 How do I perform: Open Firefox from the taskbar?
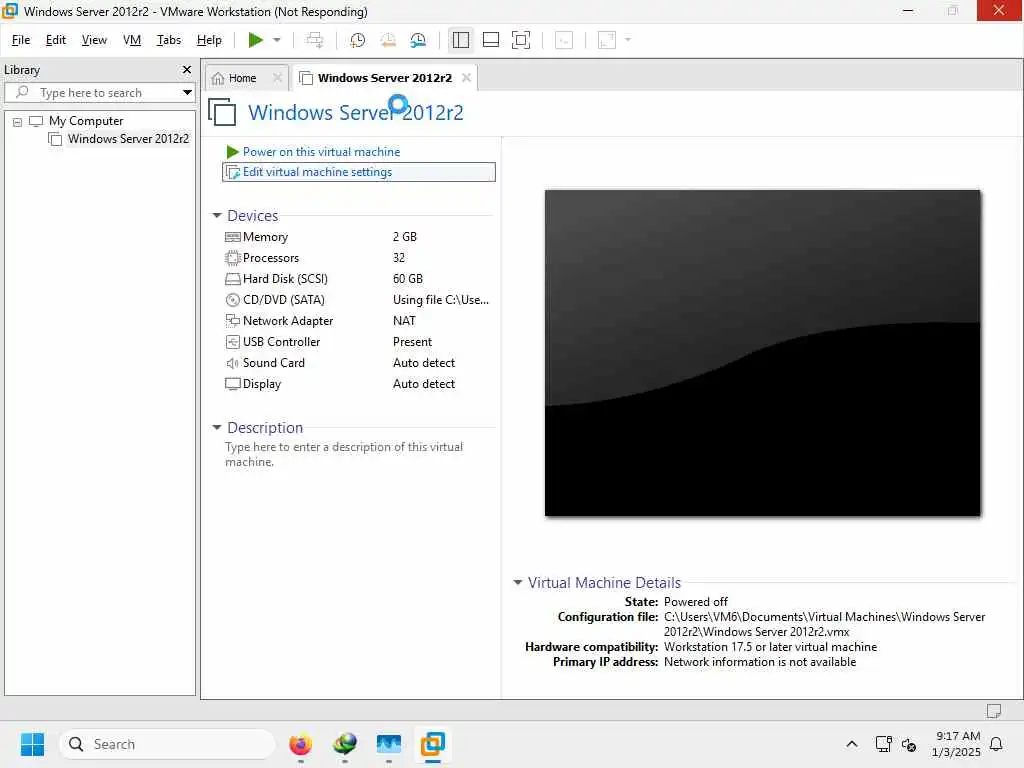point(300,744)
